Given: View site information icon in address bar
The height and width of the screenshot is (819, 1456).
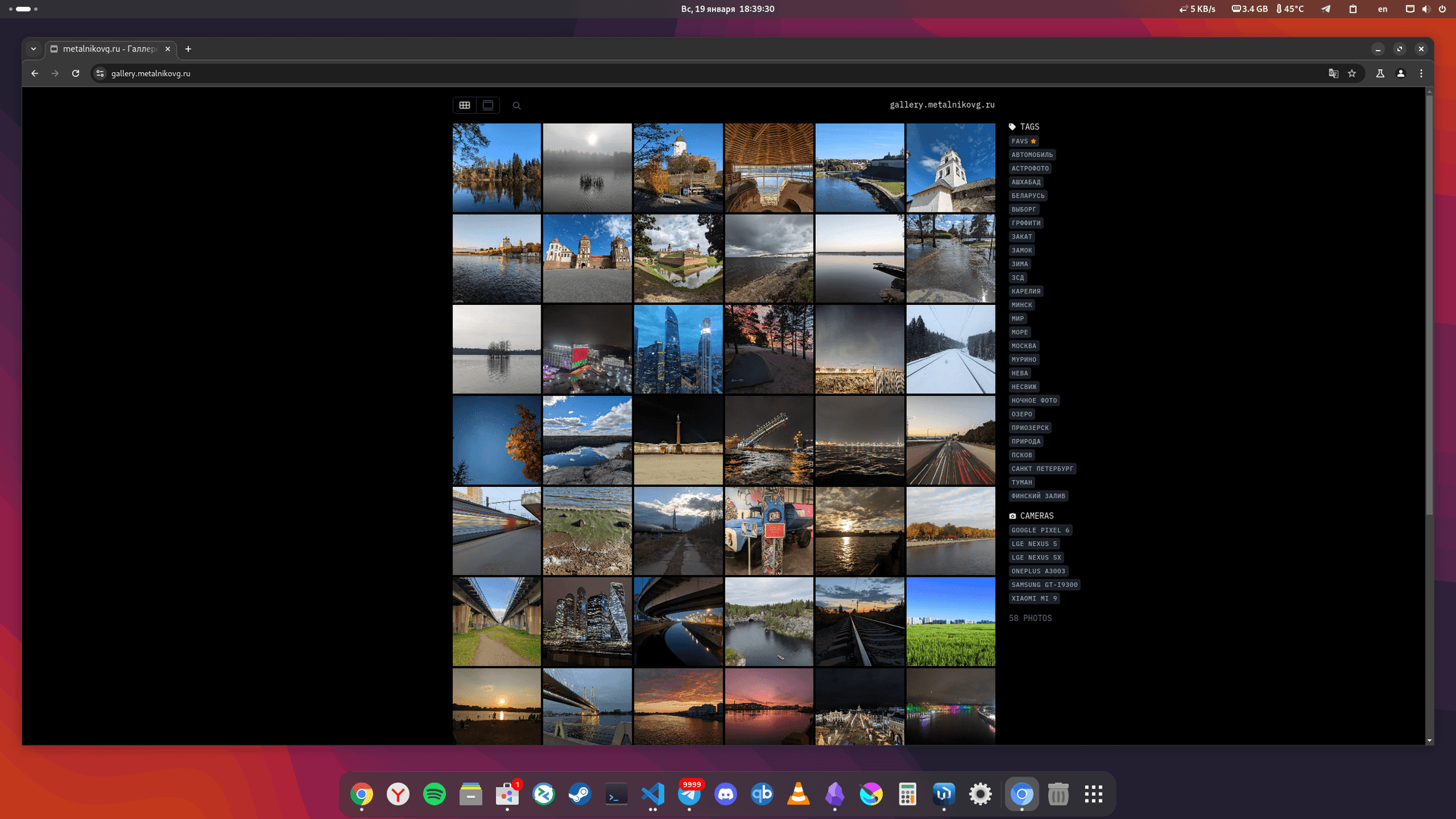Looking at the screenshot, I should tap(100, 74).
